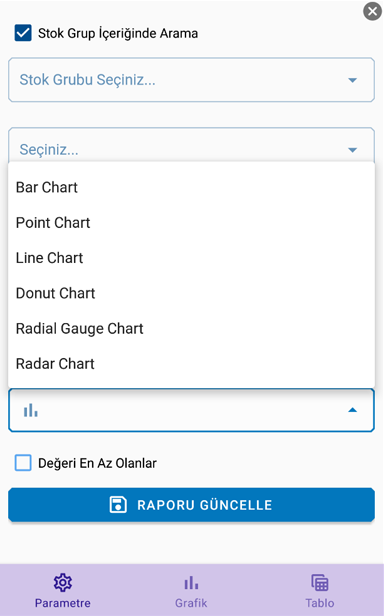The height and width of the screenshot is (616, 384).
Task: Click the bar chart icon above Grafik
Action: 191,583
